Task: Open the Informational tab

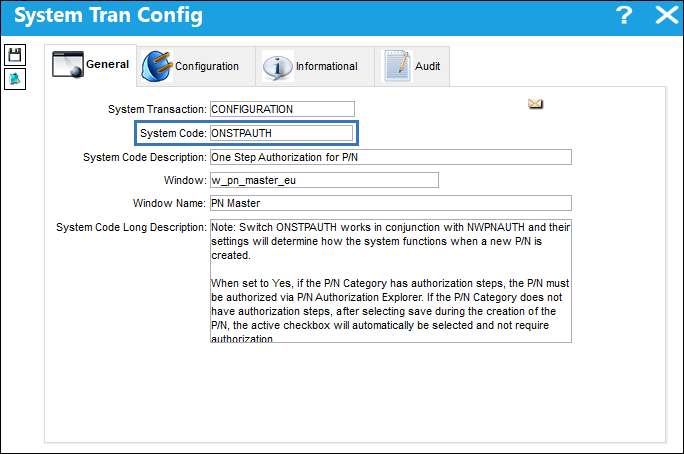Action: point(315,66)
